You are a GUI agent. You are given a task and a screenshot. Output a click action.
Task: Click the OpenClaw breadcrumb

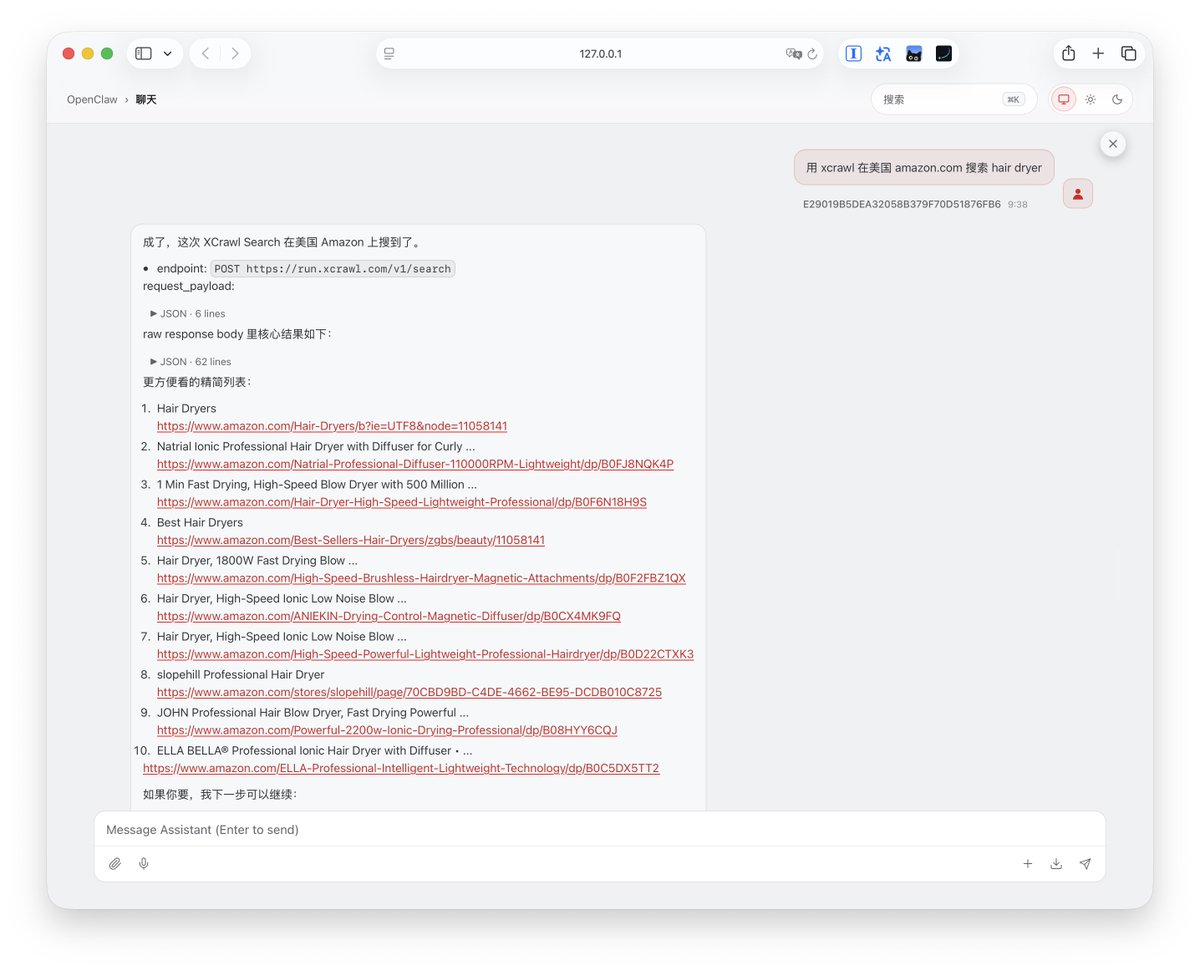[92, 100]
